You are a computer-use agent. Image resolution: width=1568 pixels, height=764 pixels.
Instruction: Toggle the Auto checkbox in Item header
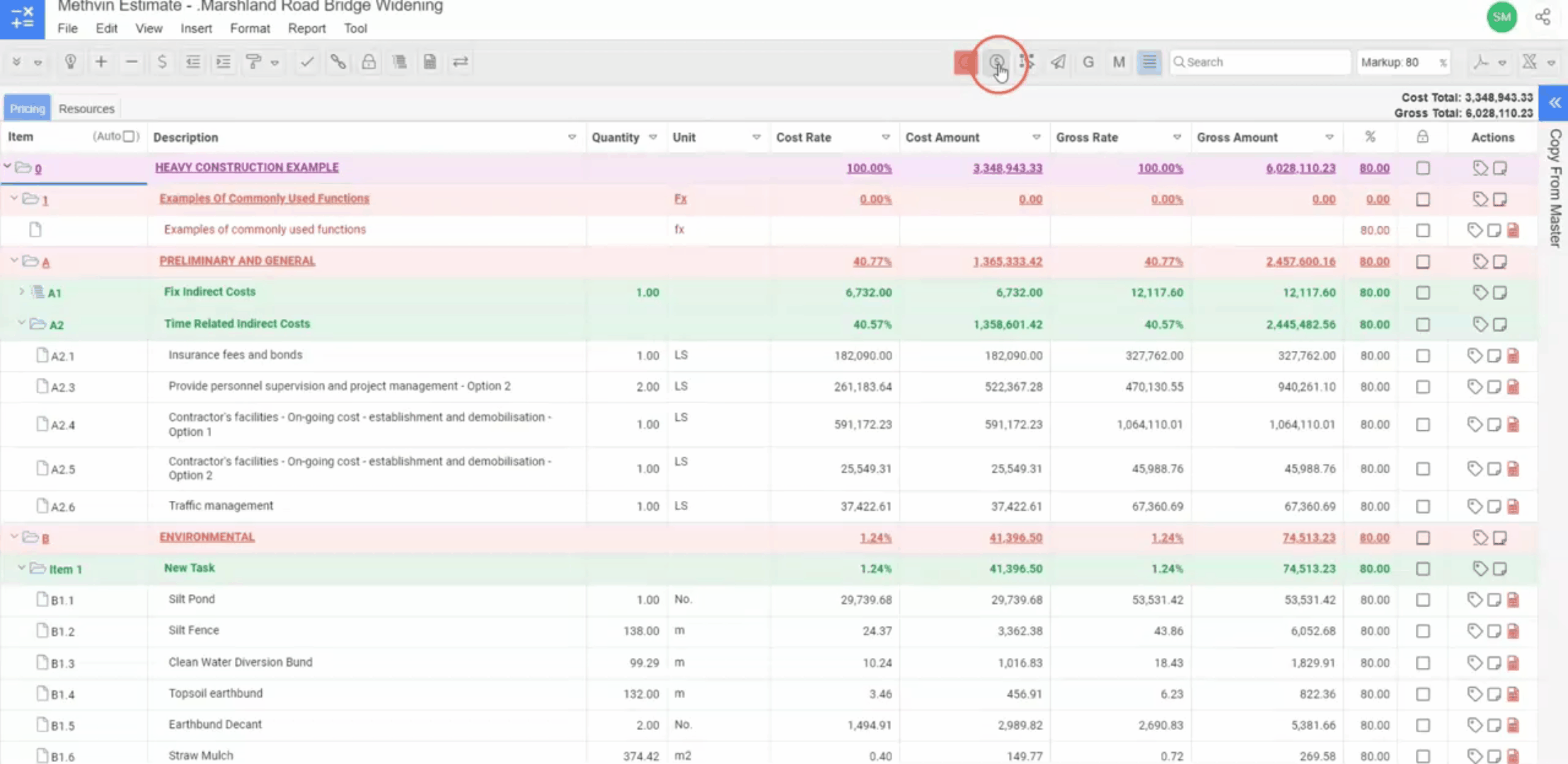129,137
